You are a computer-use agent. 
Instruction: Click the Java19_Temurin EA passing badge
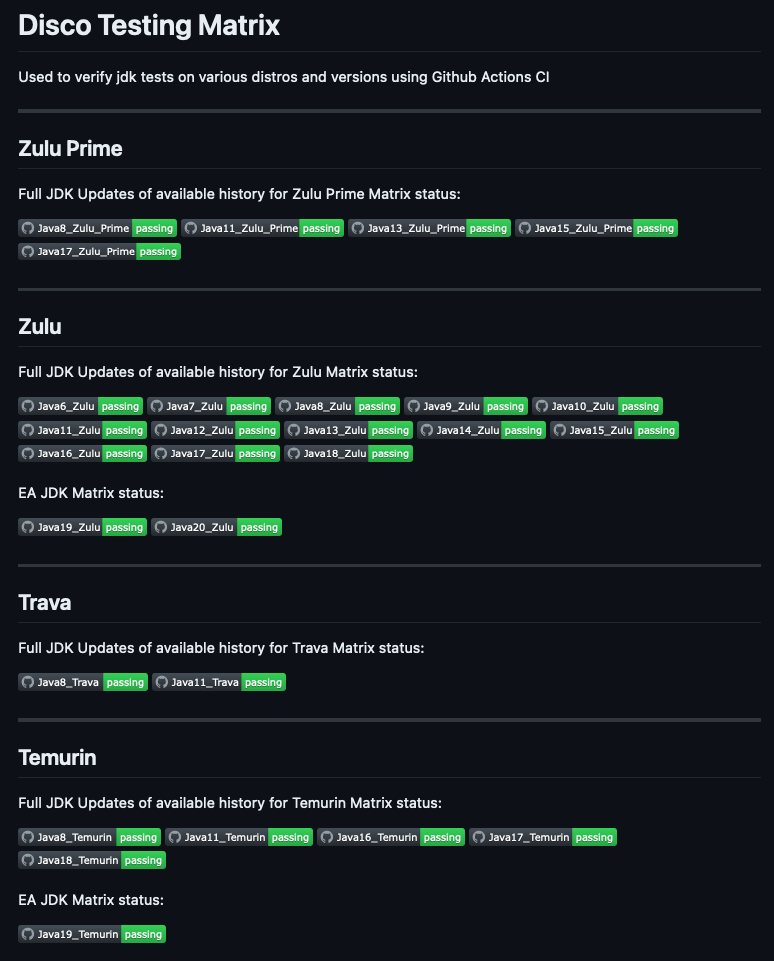(x=92, y=934)
